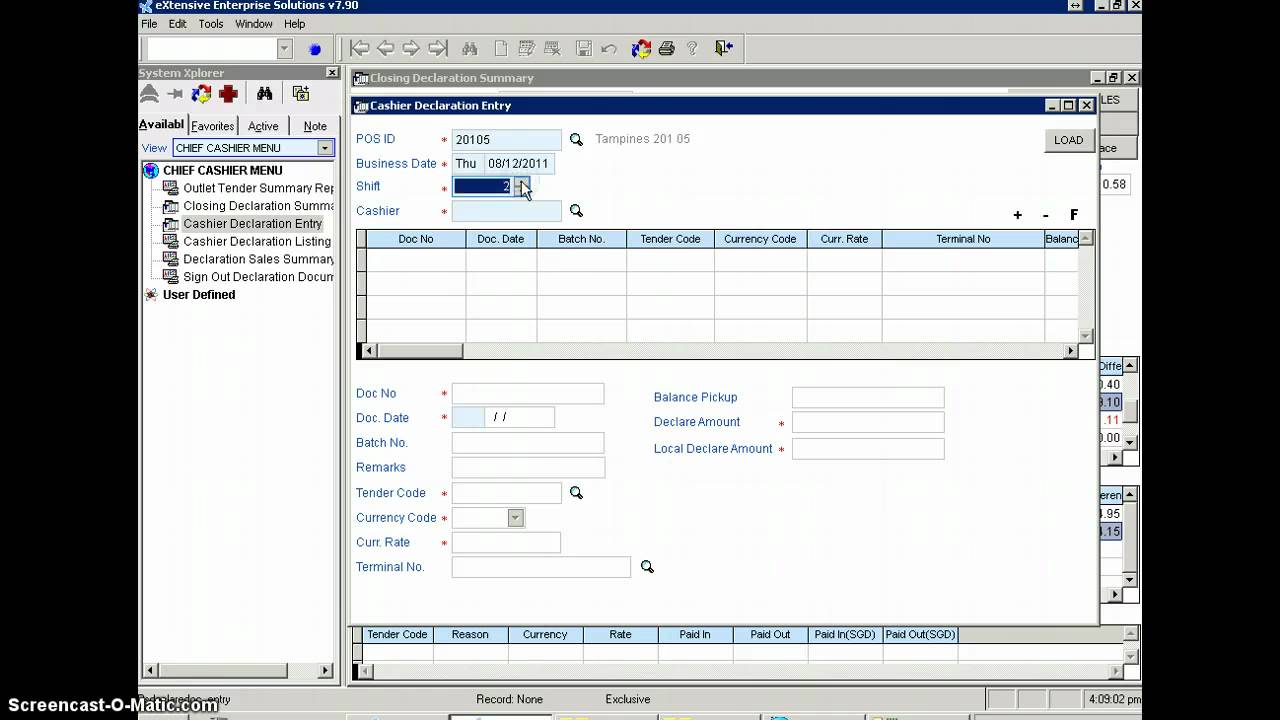This screenshot has width=1280, height=720.
Task: Open Closing Declaration Summary tree item
Action: click(258, 206)
